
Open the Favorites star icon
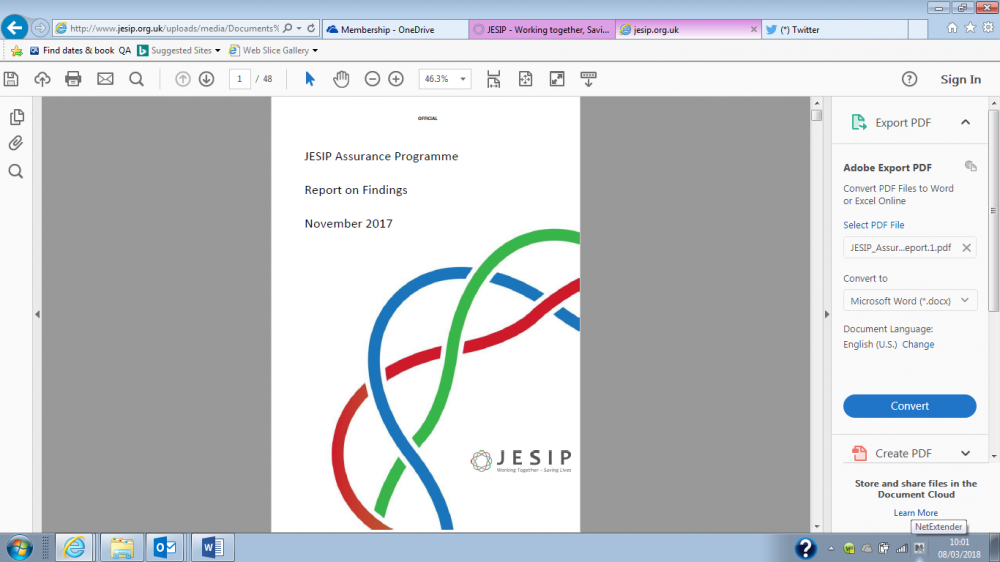(x=970, y=28)
